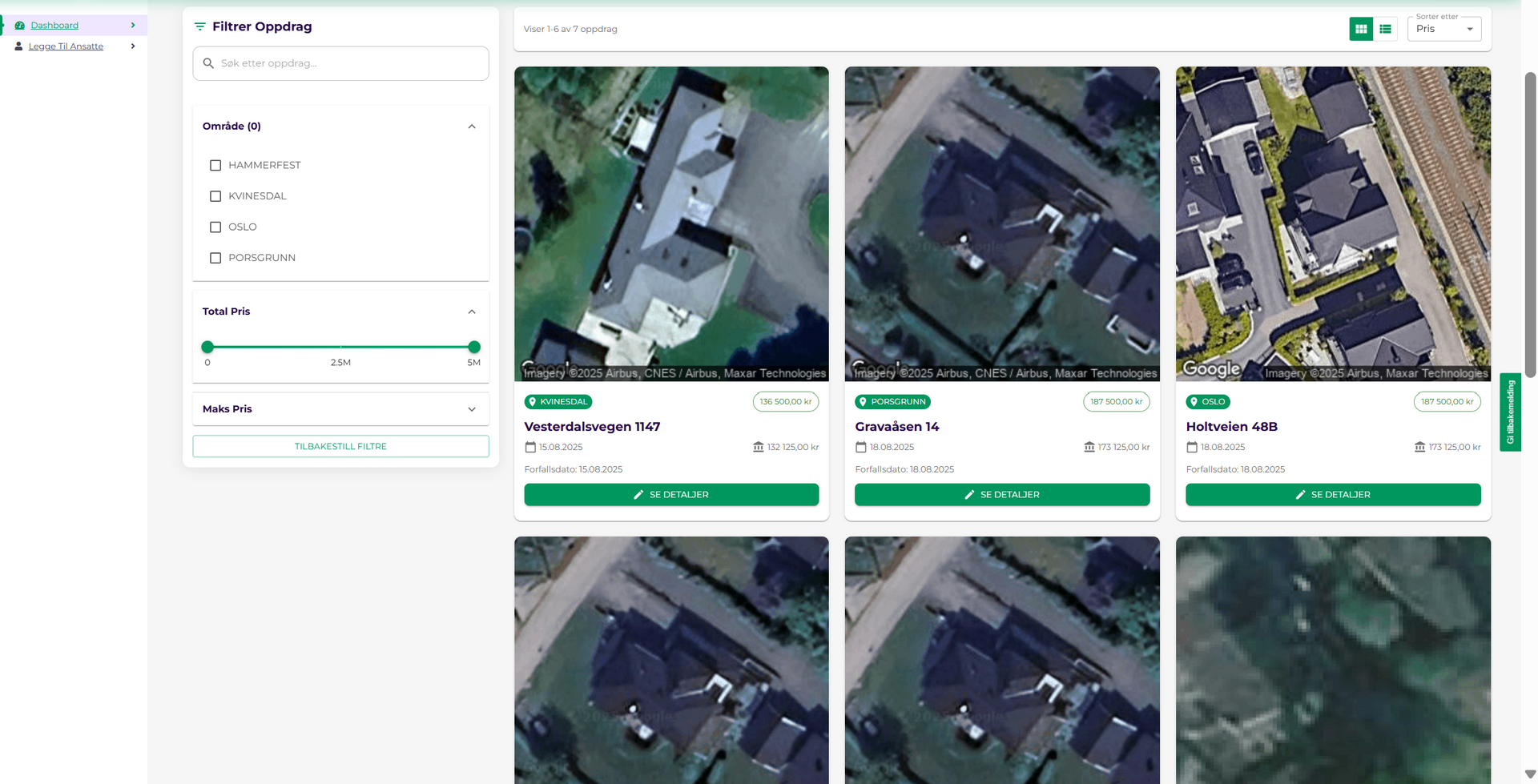View details of Holtveien 48B
This screenshot has width=1538, height=784.
[1333, 495]
